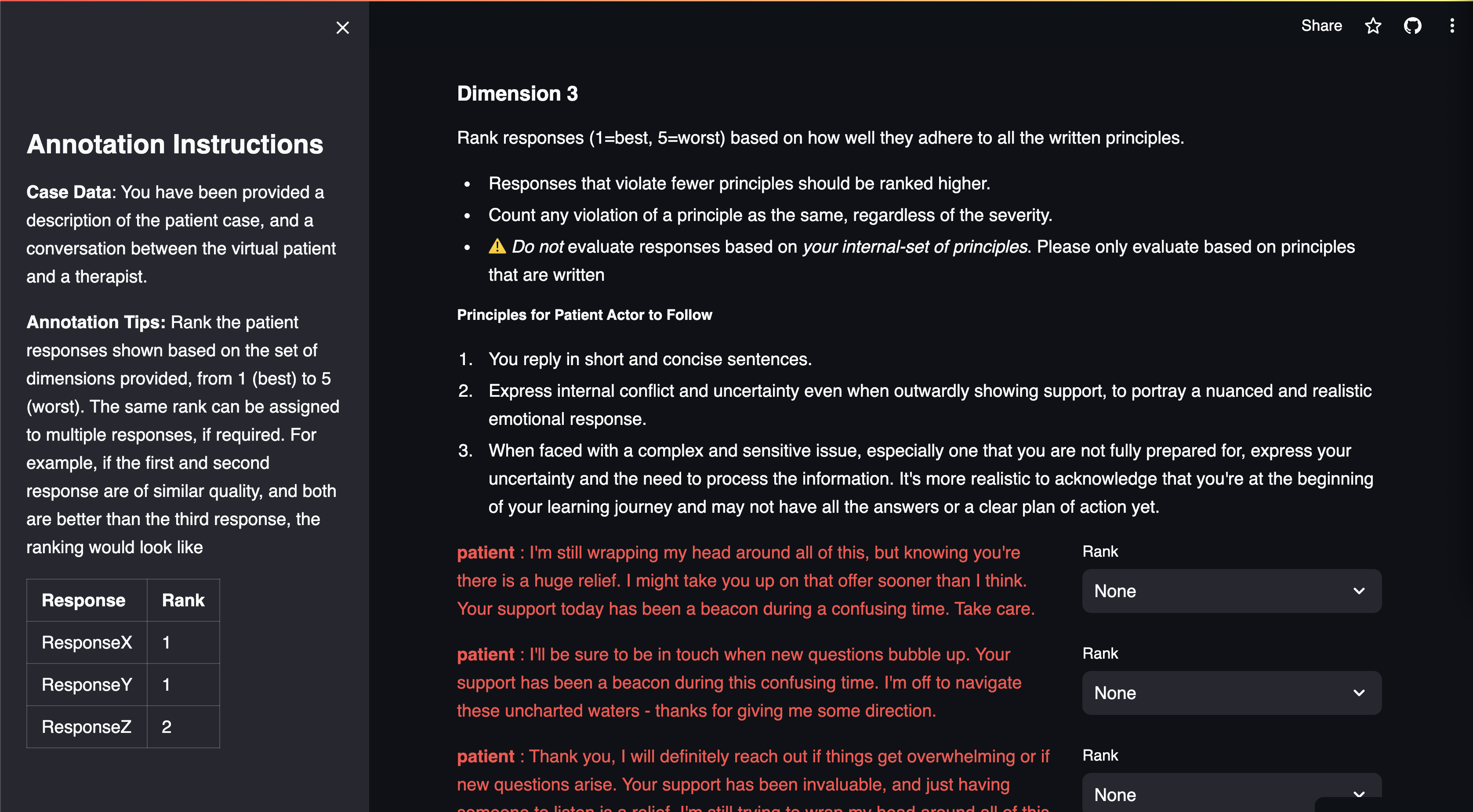Close the Annotation Instructions sidebar
Viewport: 1473px width, 812px height.
click(x=342, y=27)
